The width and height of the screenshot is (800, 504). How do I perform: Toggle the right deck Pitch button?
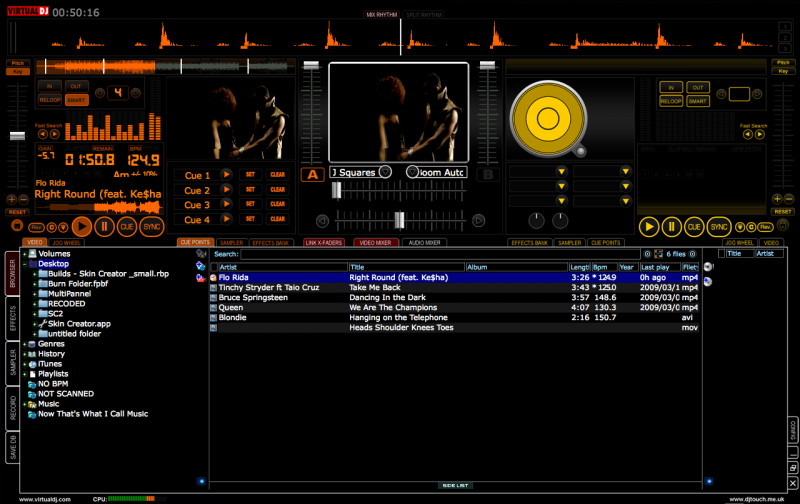click(x=783, y=62)
